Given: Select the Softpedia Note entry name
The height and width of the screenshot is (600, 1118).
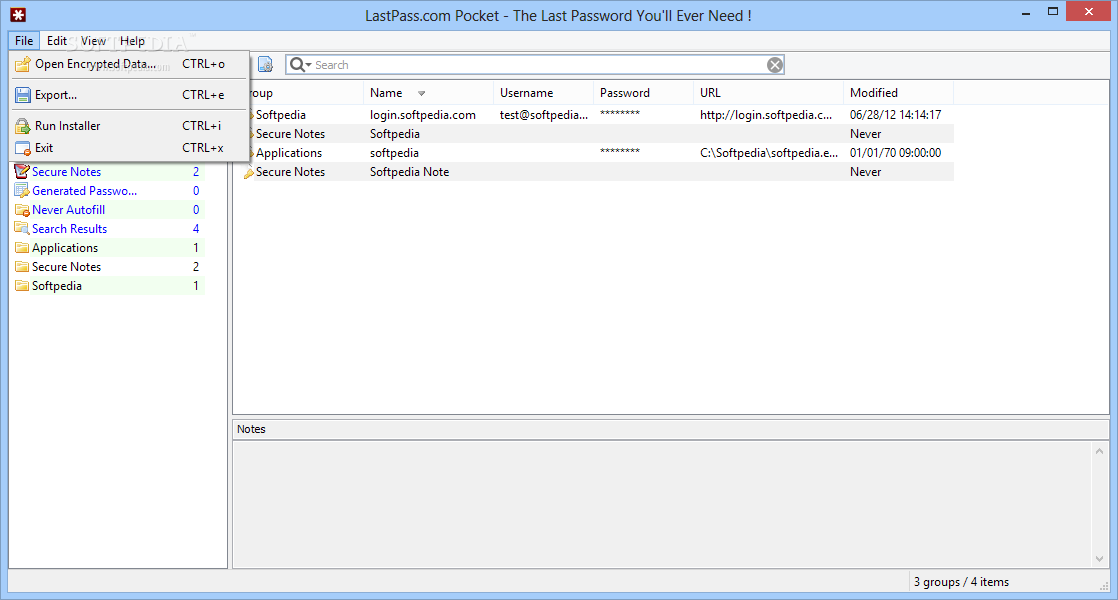Looking at the screenshot, I should [x=409, y=172].
